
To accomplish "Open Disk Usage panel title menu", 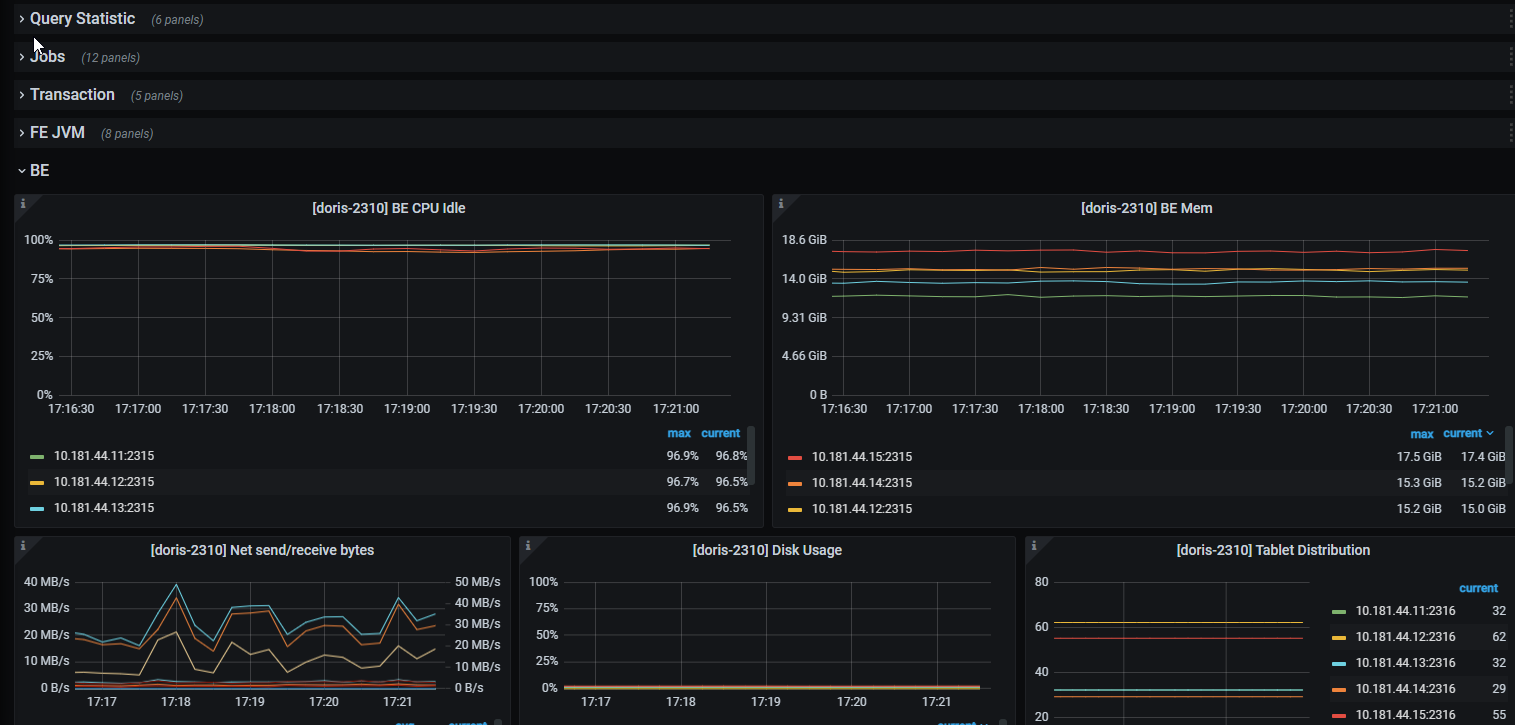I will 767,550.
